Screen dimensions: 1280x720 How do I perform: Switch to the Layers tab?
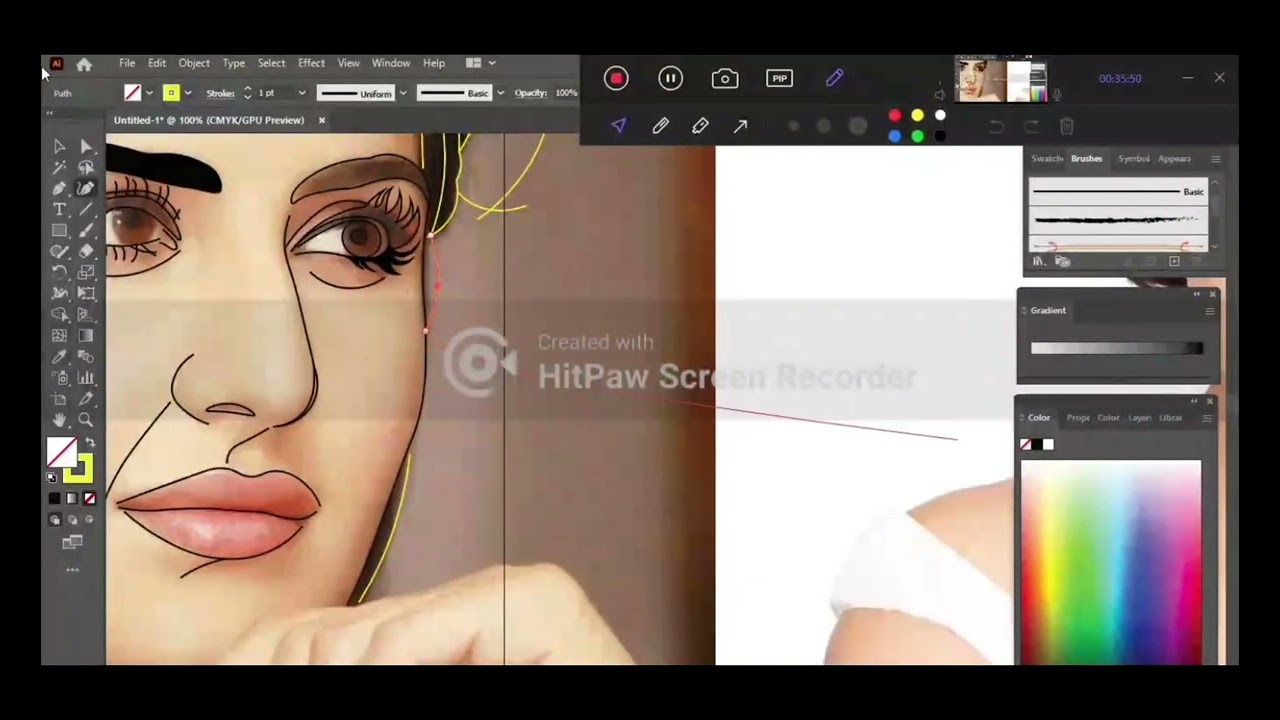click(1140, 418)
